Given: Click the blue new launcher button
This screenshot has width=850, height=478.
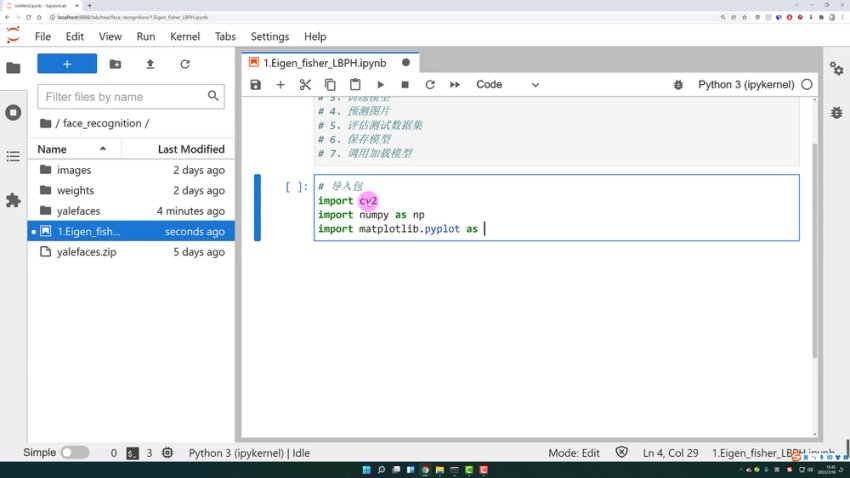Looking at the screenshot, I should click(x=67, y=64).
